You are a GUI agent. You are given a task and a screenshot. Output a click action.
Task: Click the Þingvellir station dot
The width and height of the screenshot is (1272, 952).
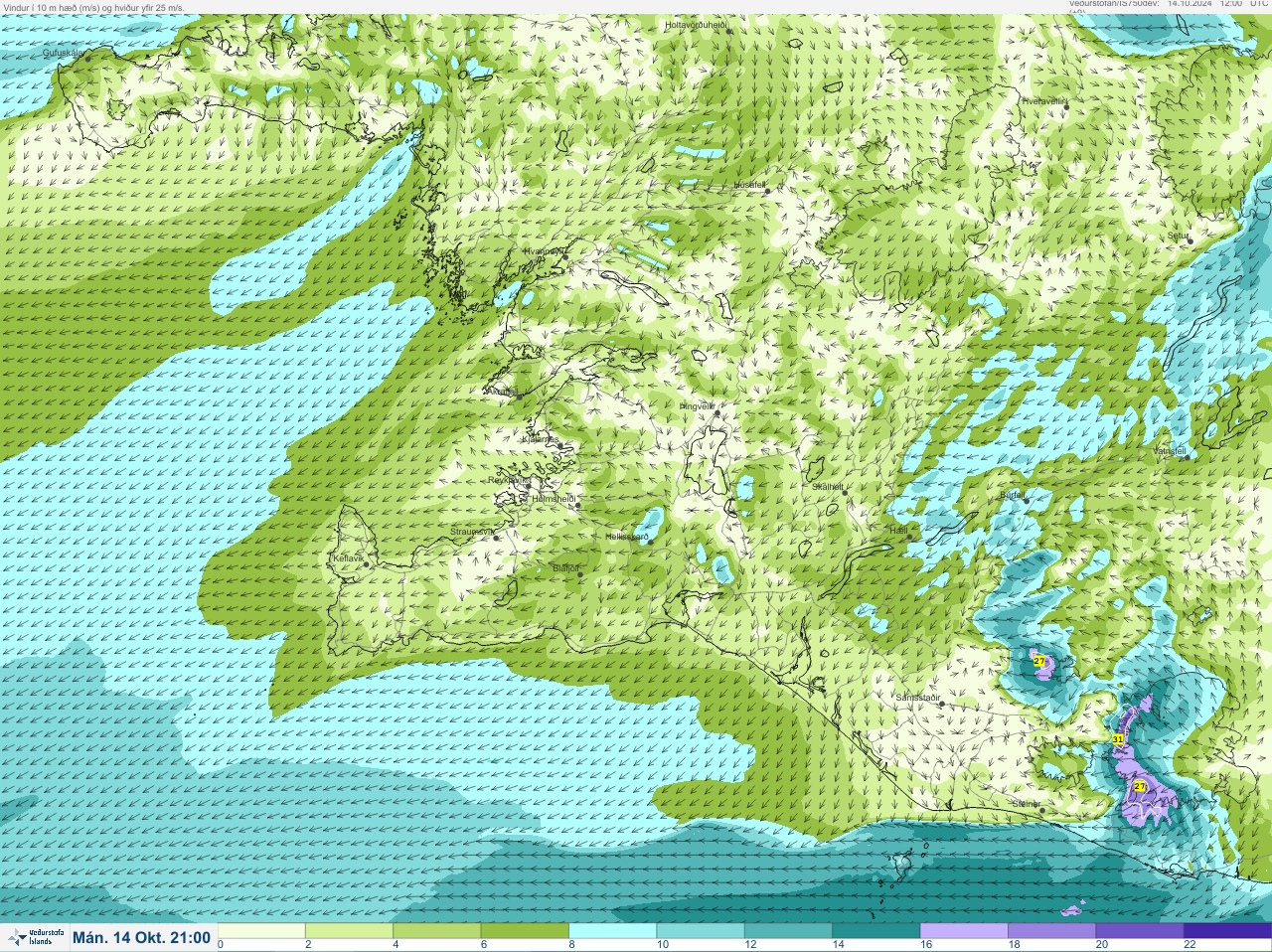click(x=715, y=413)
